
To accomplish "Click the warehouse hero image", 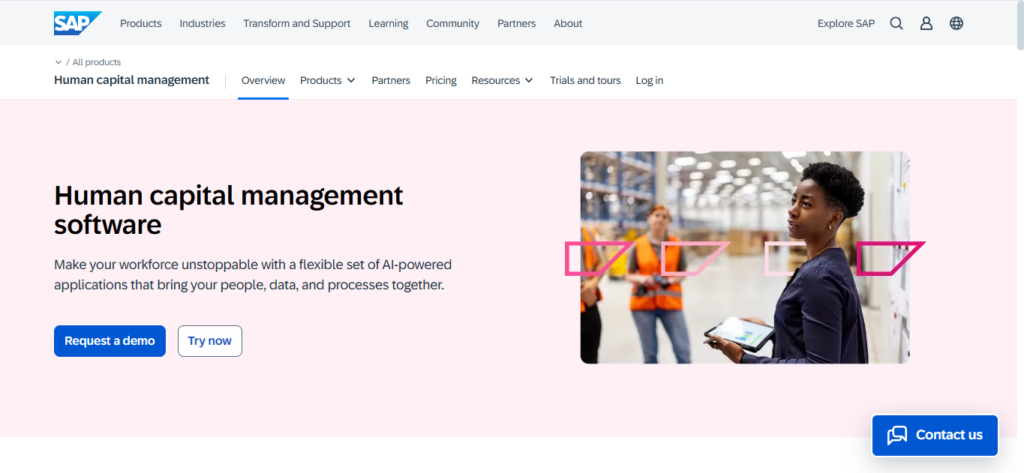I will tap(744, 257).
